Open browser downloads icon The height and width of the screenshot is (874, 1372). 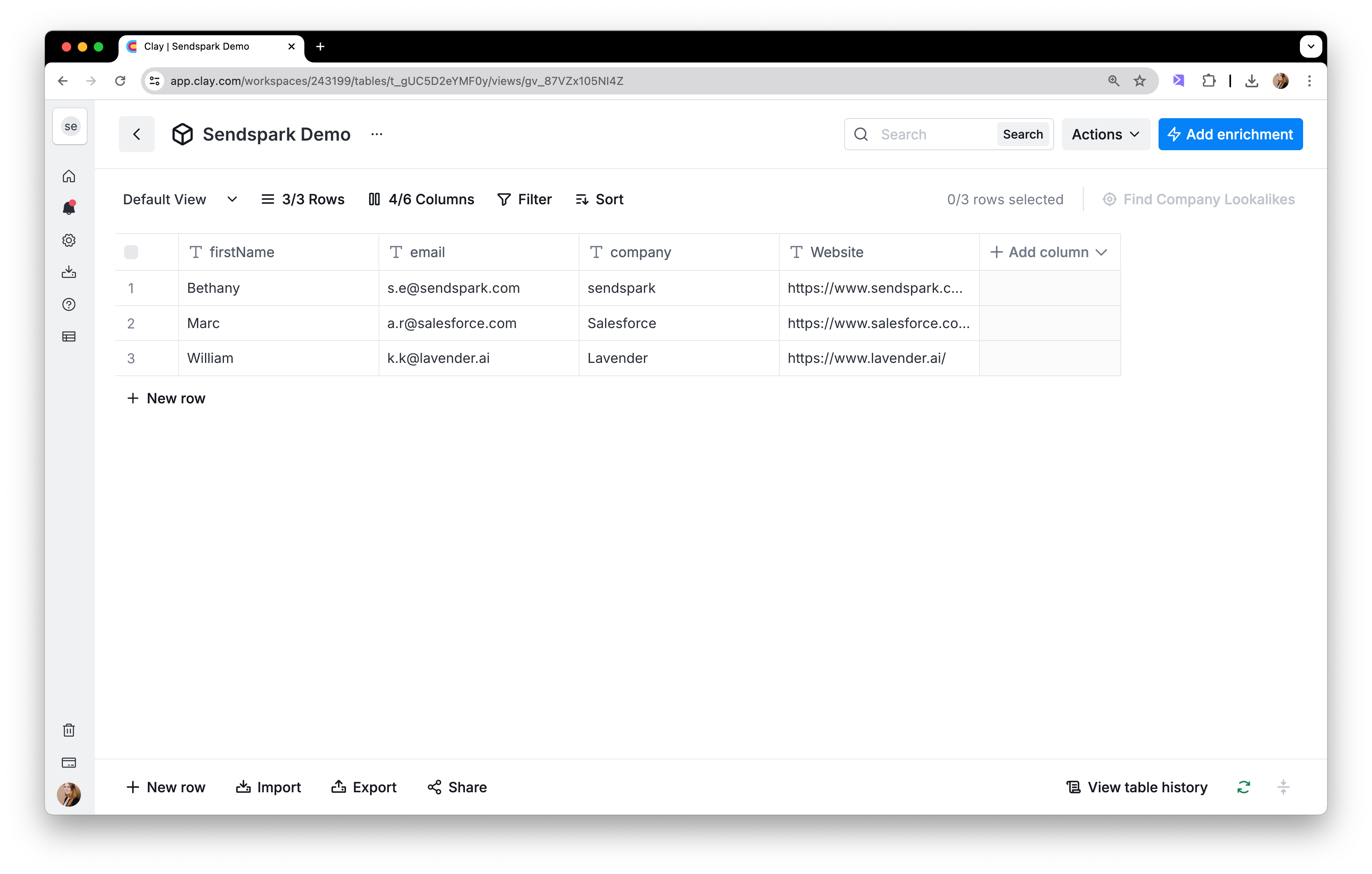(1252, 81)
